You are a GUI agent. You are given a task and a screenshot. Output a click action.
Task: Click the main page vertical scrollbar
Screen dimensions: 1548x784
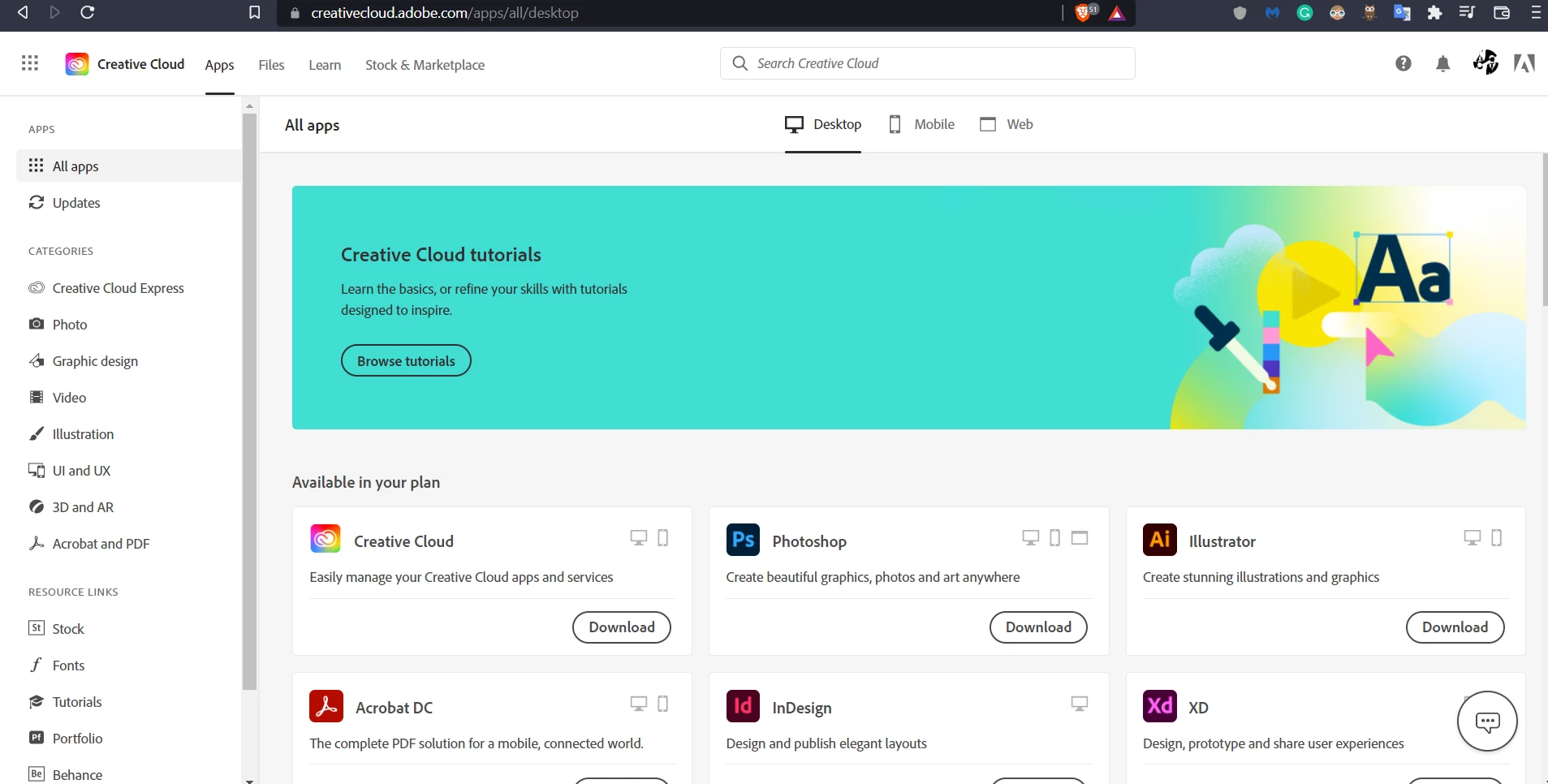(1544, 230)
